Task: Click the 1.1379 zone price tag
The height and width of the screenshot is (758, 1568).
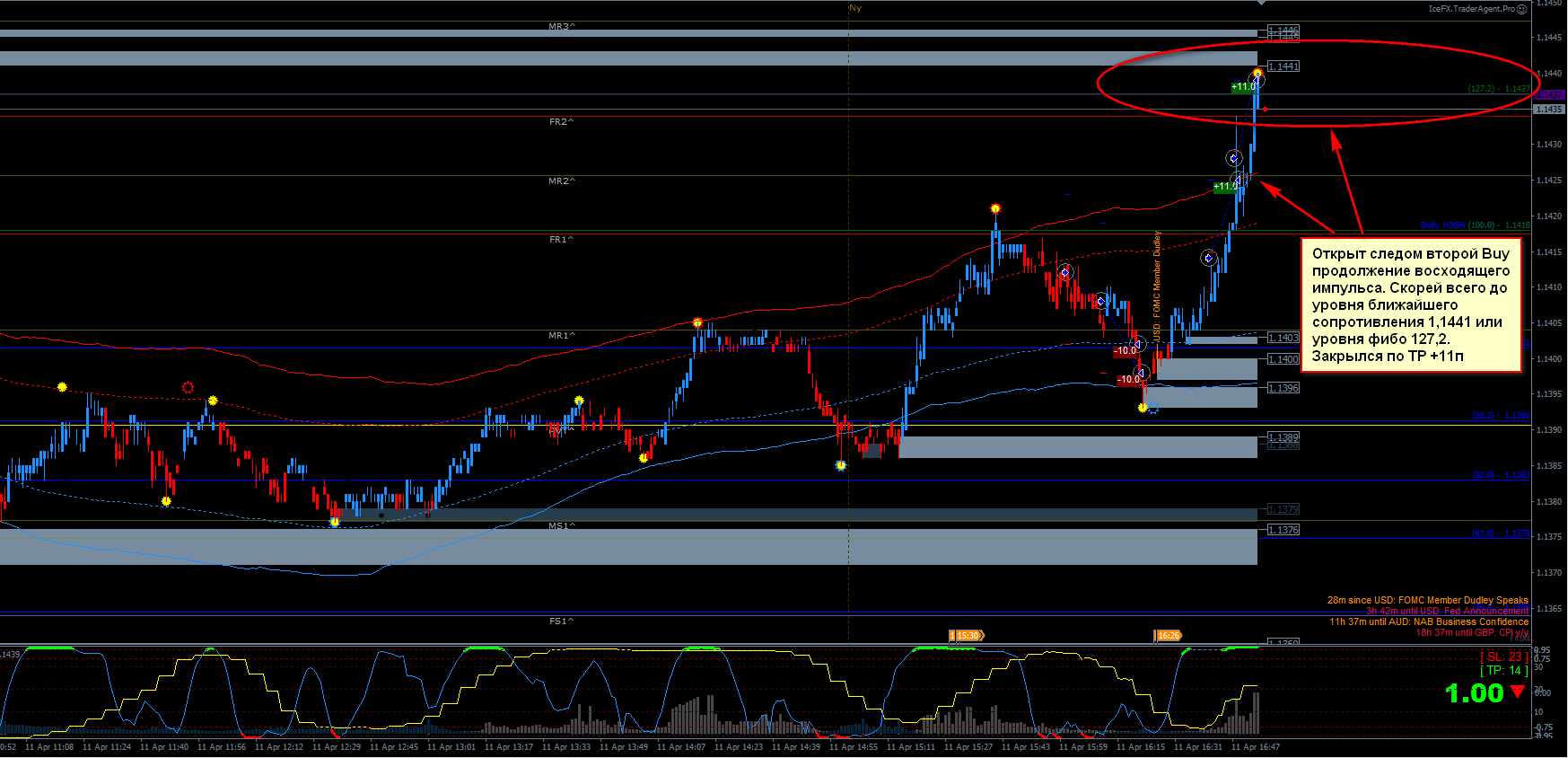Action: coord(1283,509)
